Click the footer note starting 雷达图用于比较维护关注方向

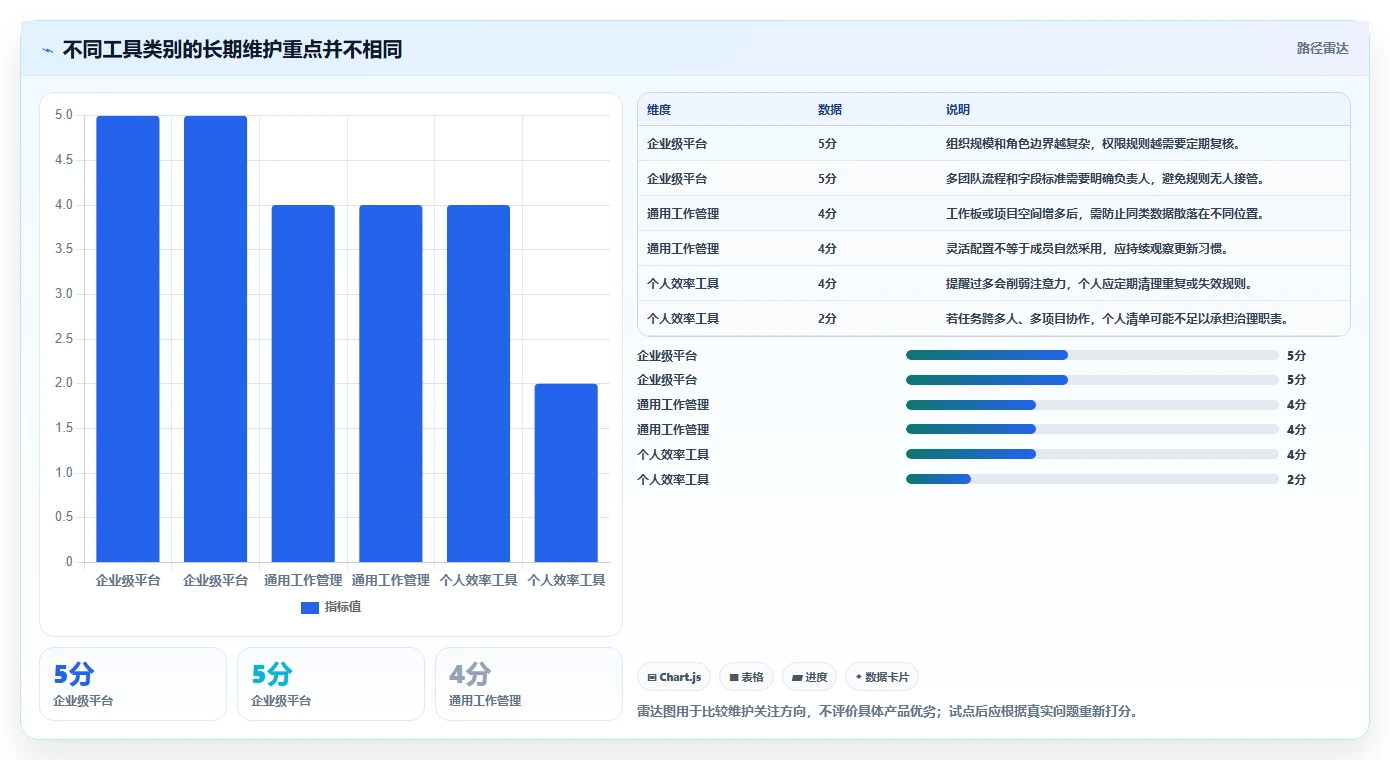888,712
